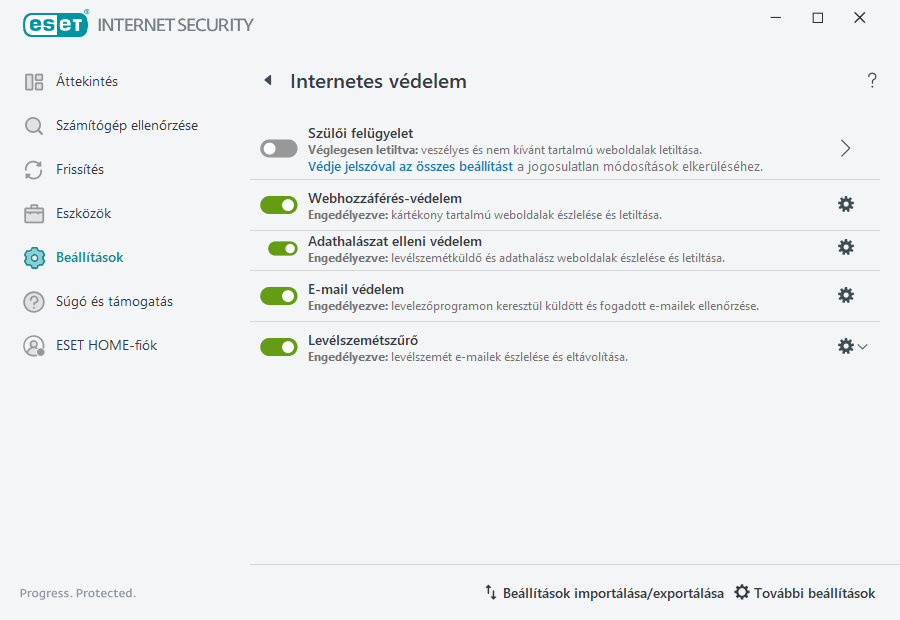Open the Áttekintés overview icon
Screen dimensions: 900x620
coord(33,81)
